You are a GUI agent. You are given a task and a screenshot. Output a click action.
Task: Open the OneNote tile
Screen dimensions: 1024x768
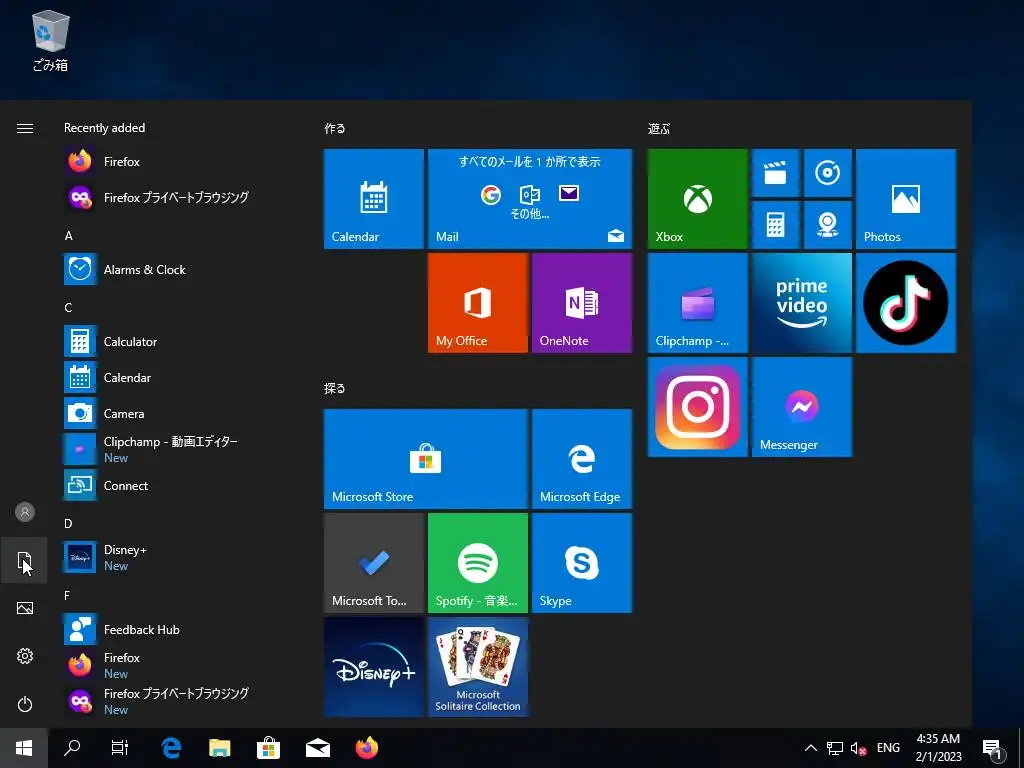click(x=582, y=303)
